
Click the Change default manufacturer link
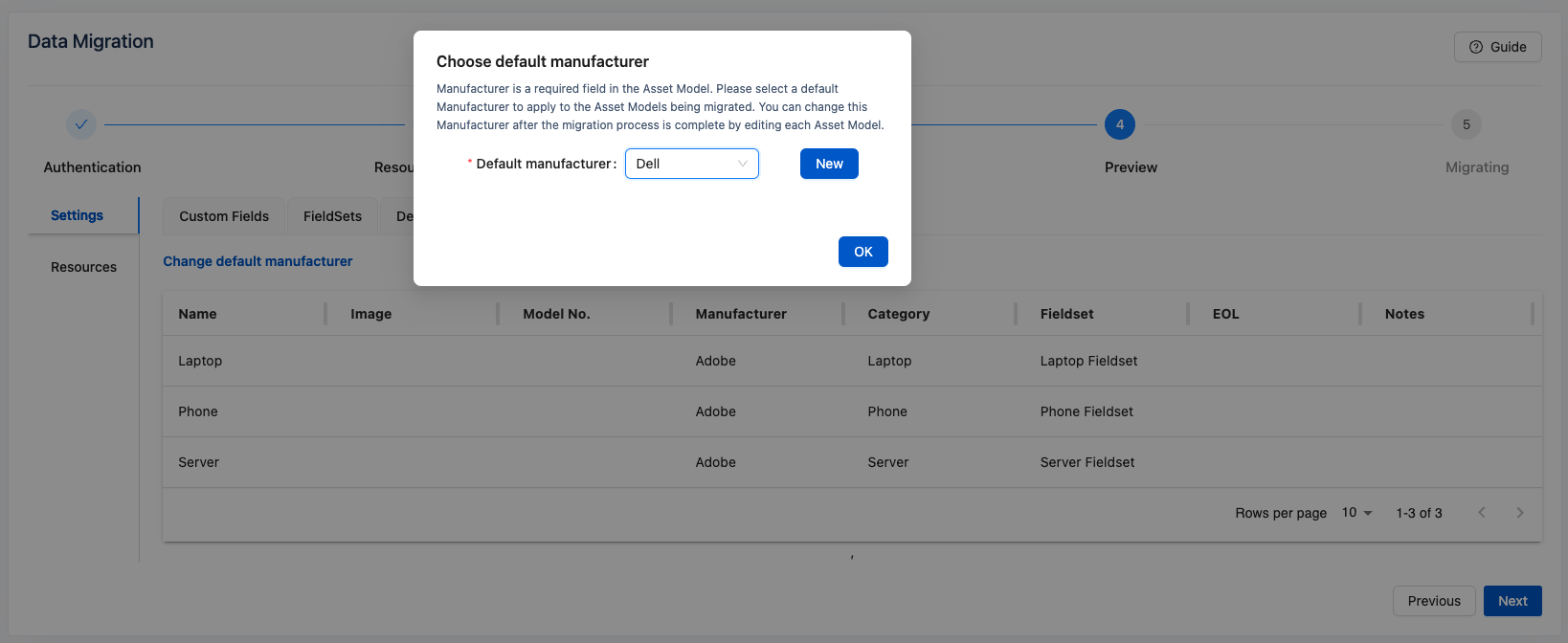click(x=258, y=261)
